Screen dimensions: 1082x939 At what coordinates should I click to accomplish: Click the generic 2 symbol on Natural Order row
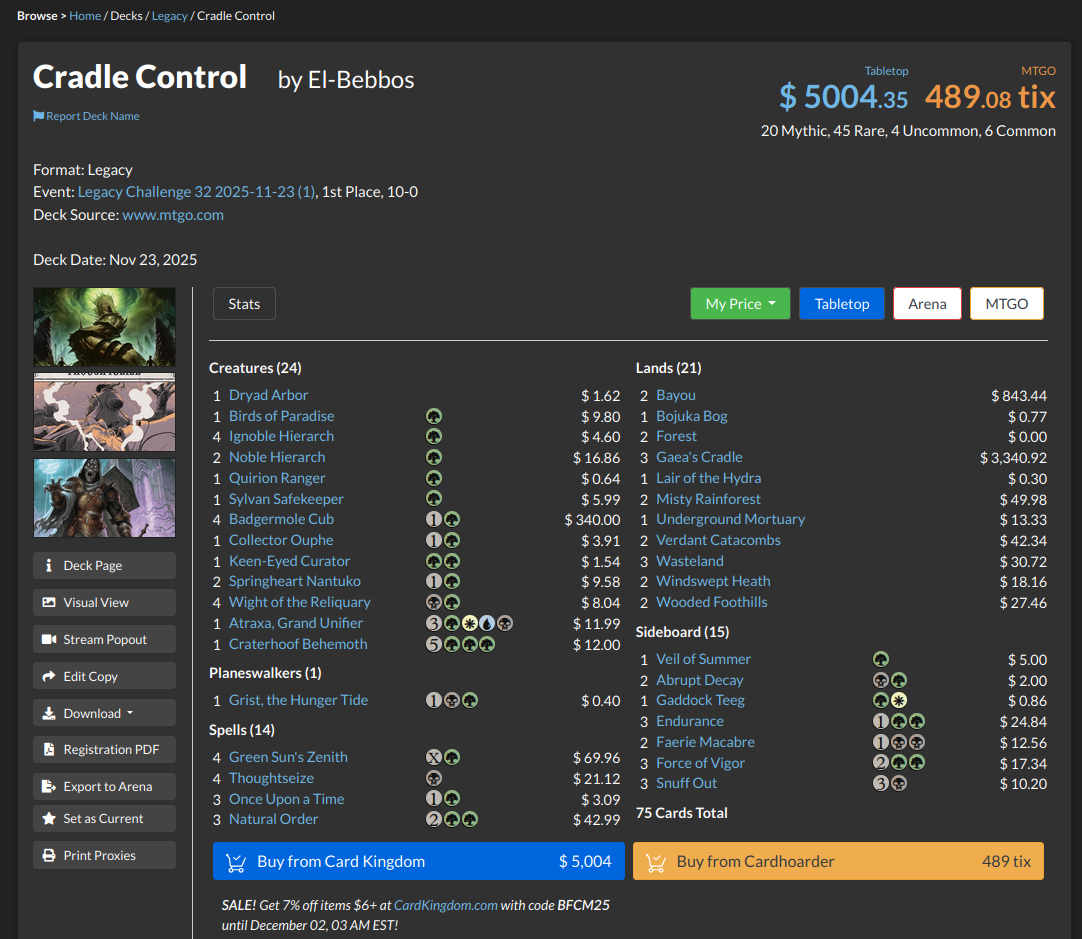(x=433, y=820)
